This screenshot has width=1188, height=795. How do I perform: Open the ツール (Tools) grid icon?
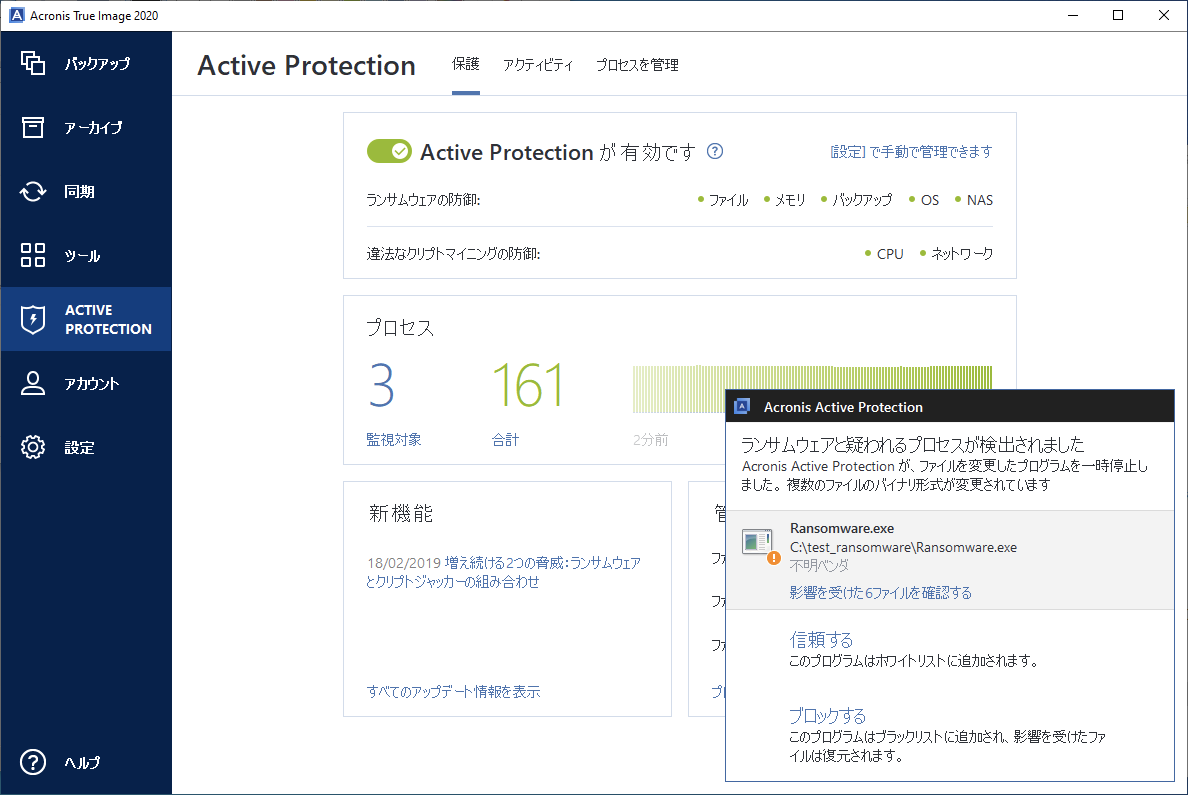[33, 255]
